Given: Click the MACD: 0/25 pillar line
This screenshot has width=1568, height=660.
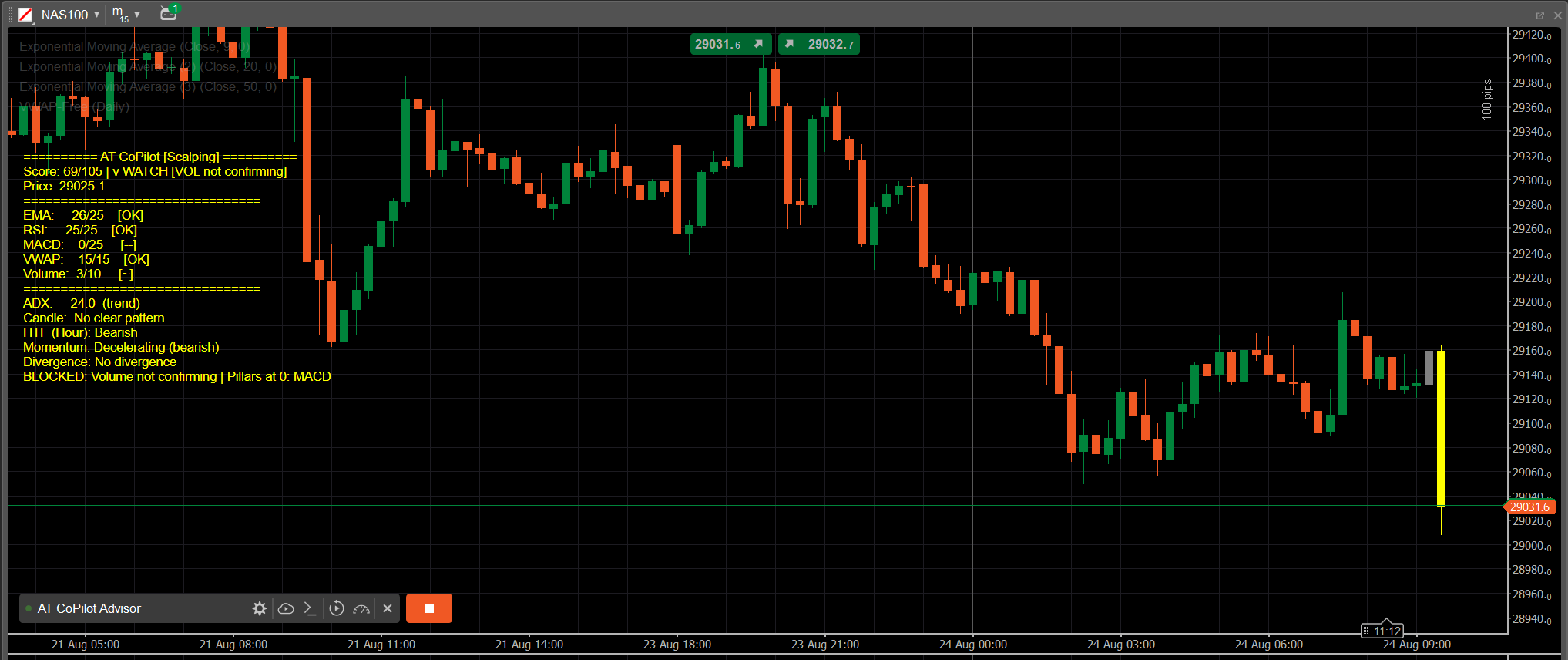Looking at the screenshot, I should (x=79, y=244).
